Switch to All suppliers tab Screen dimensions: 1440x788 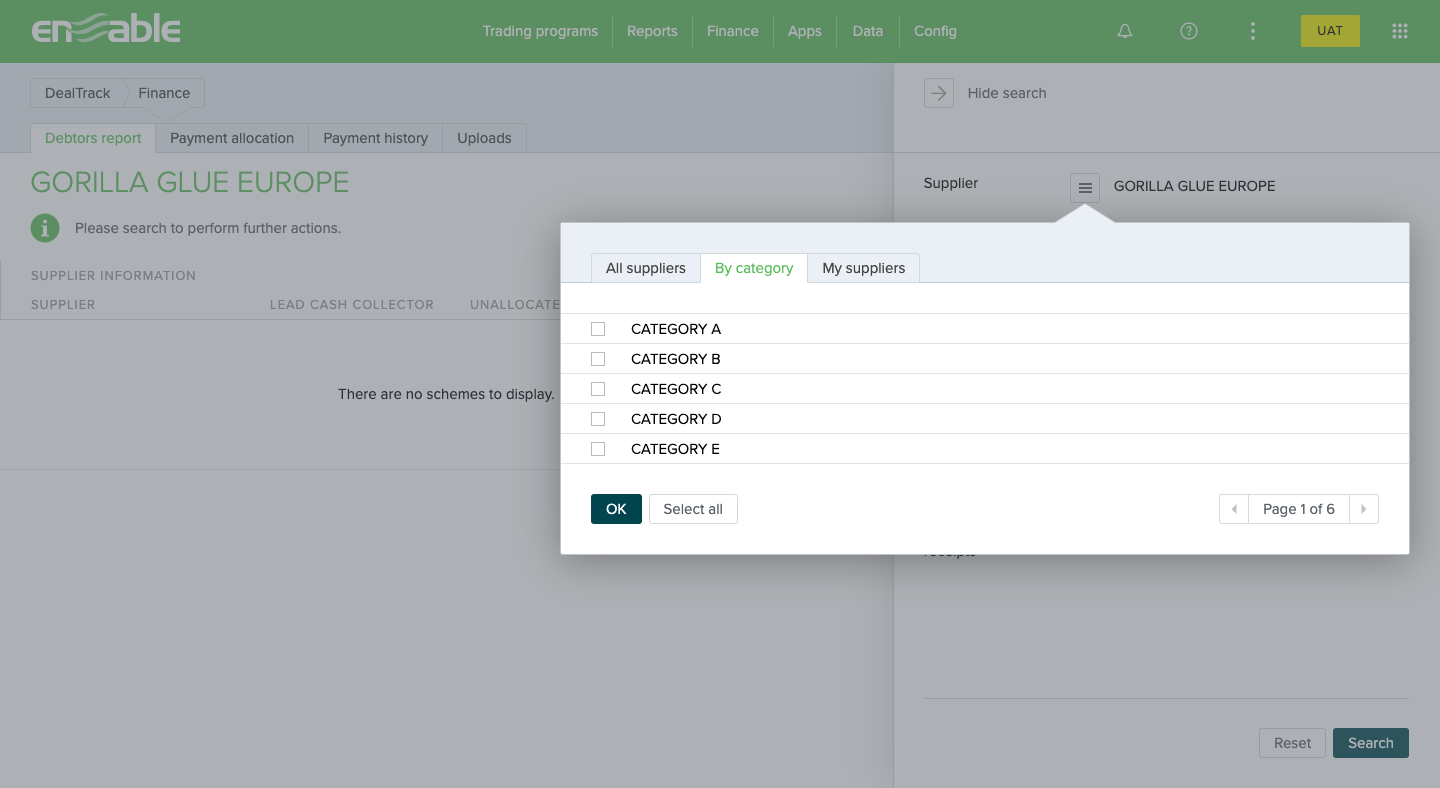point(646,268)
